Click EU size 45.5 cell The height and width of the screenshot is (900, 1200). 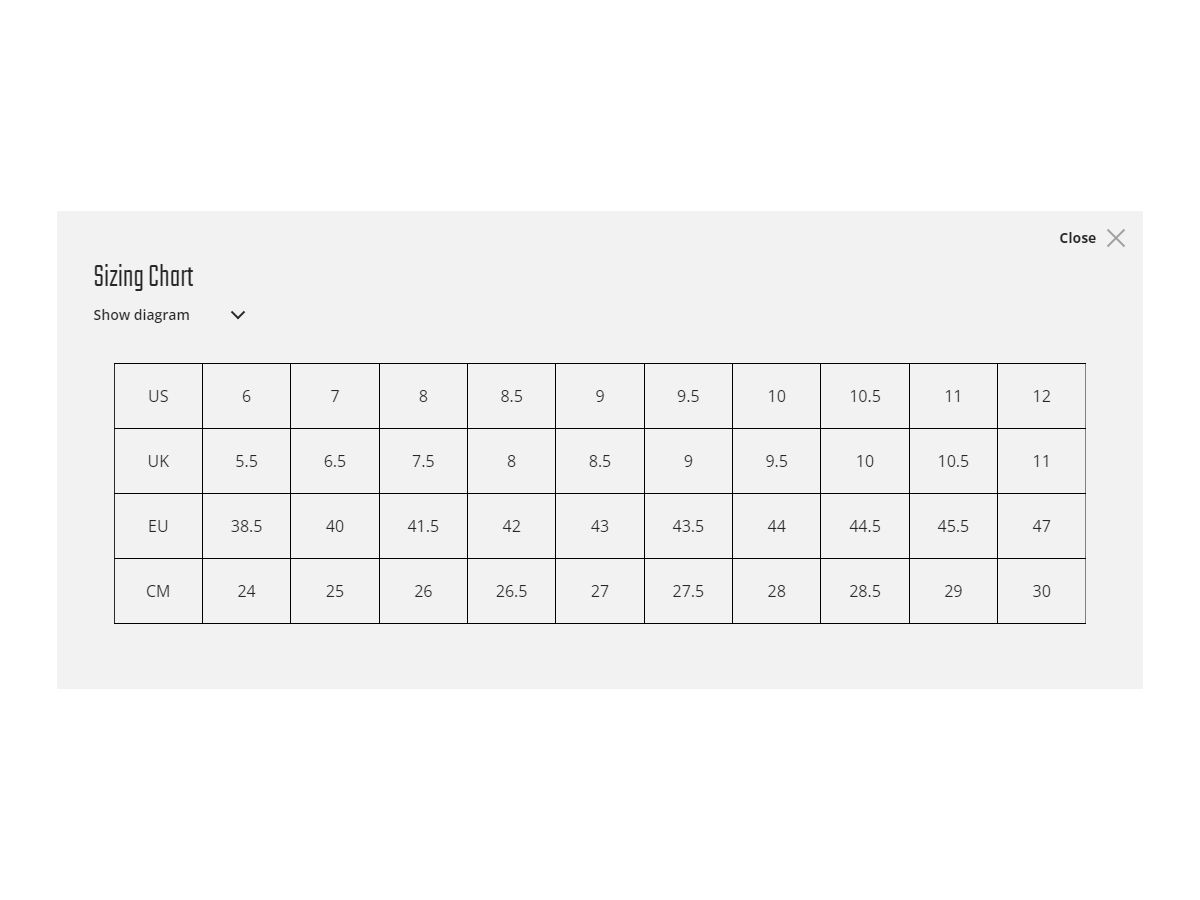[953, 526]
